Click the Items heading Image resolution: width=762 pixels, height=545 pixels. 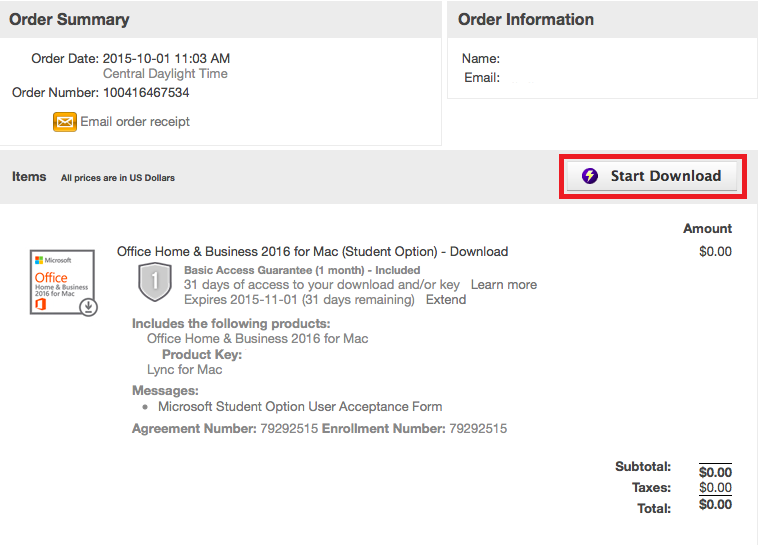[x=29, y=176]
